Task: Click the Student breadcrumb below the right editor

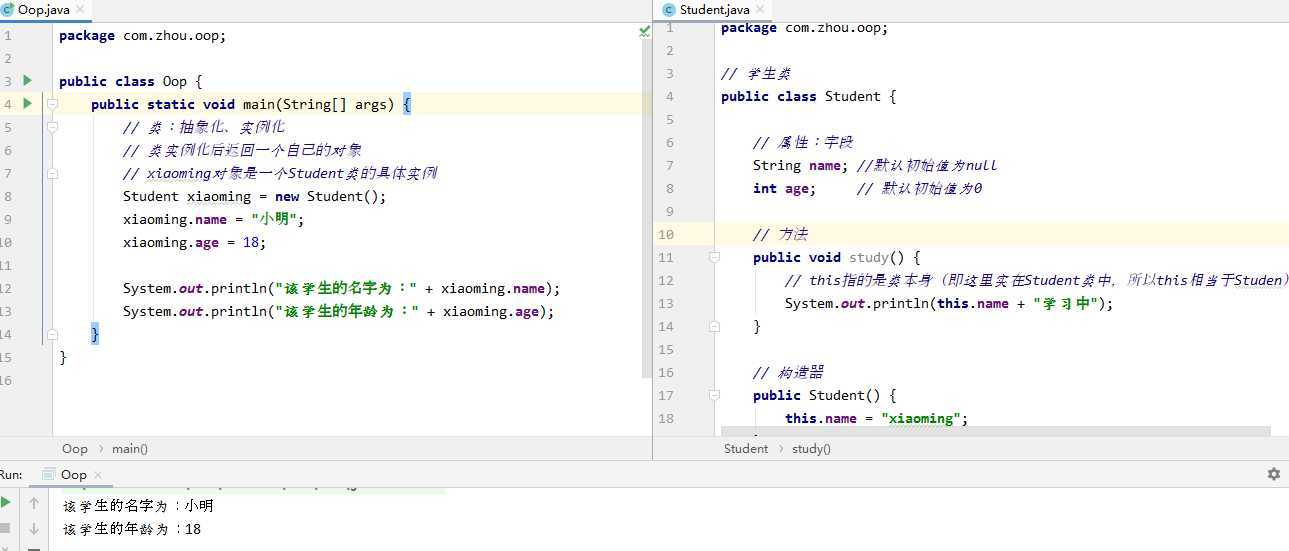Action: click(x=746, y=449)
